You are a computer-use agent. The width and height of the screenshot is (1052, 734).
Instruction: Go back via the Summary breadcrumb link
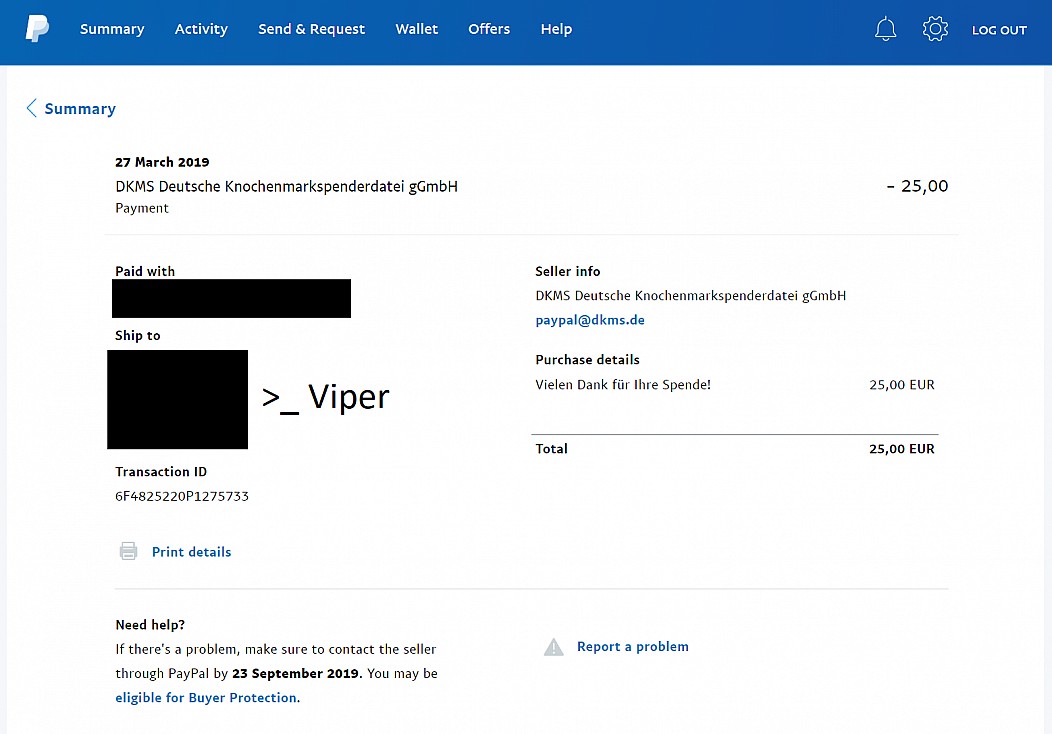(x=80, y=109)
